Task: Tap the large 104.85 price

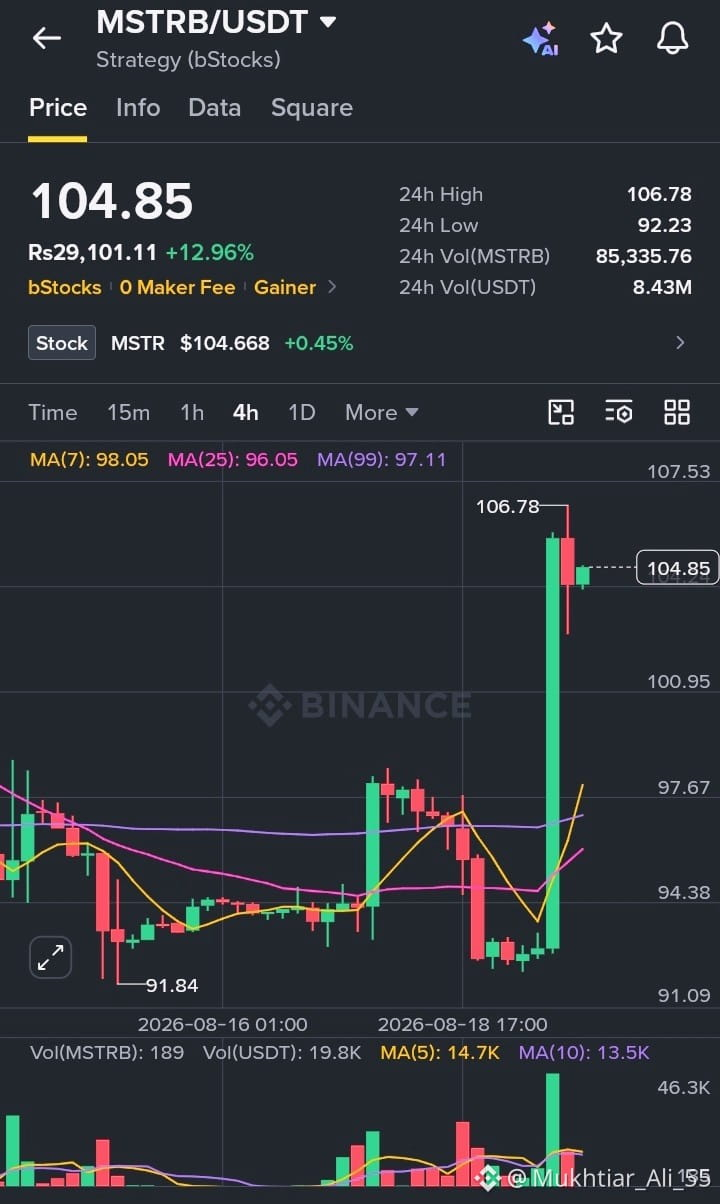Action: tap(111, 201)
